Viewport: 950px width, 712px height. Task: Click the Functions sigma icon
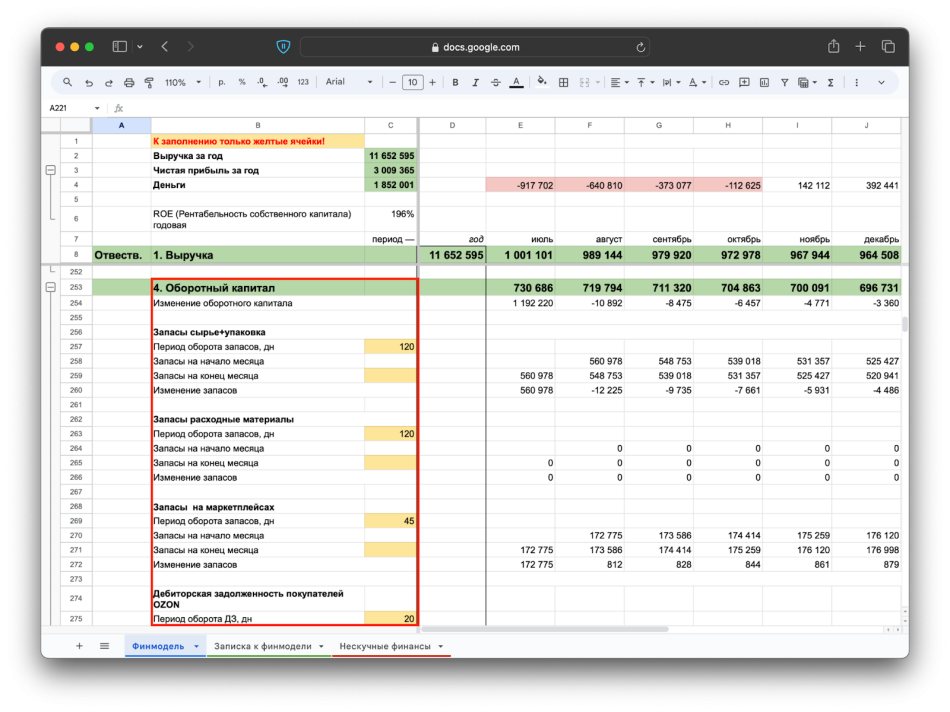click(x=830, y=83)
